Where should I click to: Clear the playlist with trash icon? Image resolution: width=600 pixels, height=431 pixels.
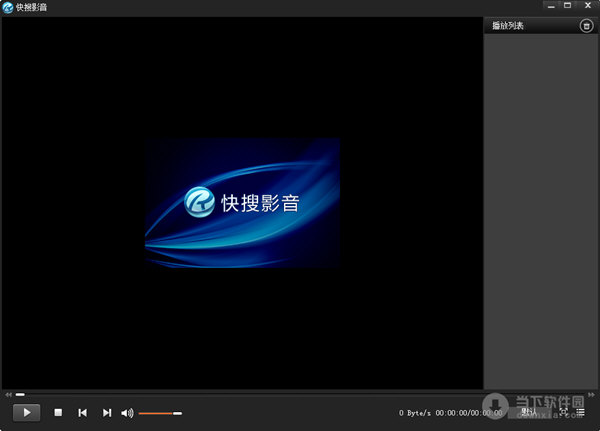point(586,26)
